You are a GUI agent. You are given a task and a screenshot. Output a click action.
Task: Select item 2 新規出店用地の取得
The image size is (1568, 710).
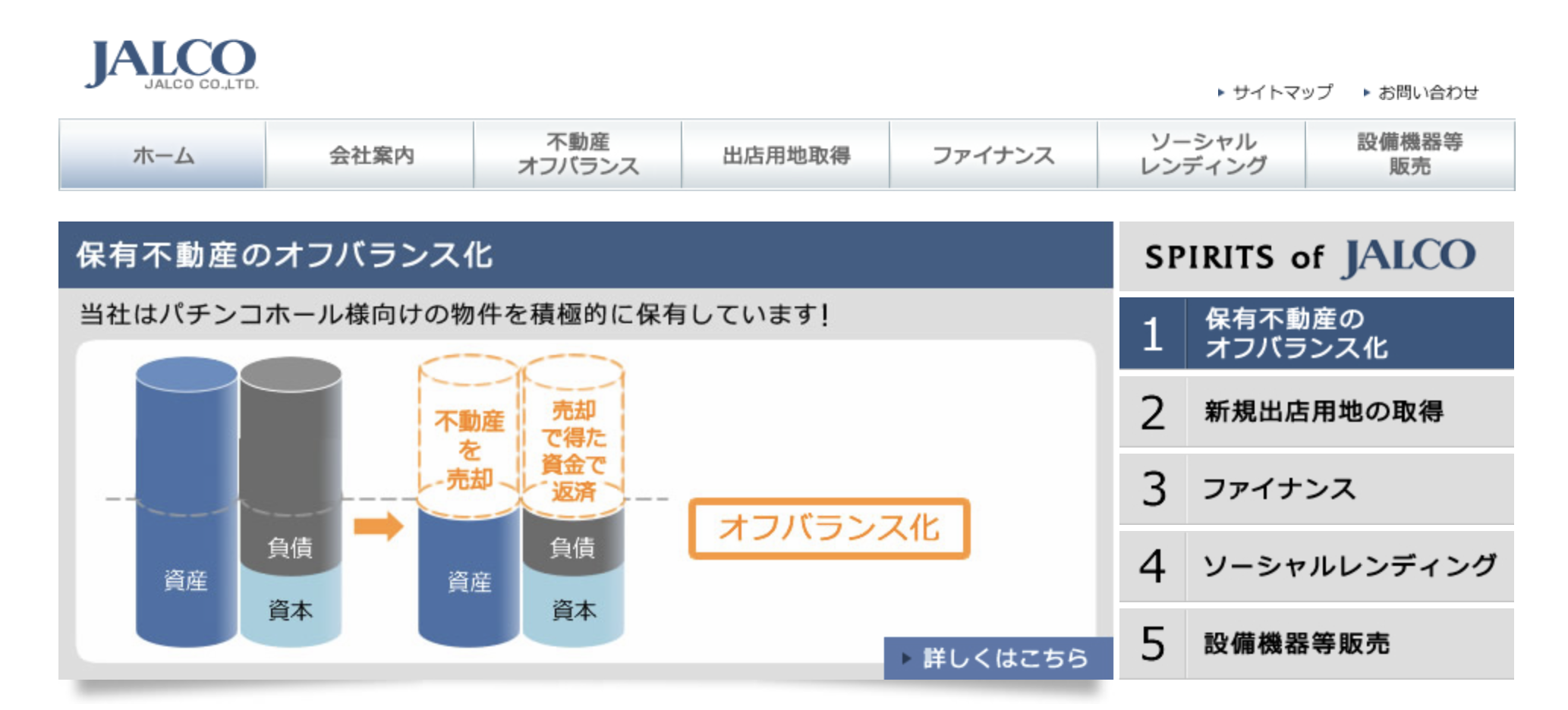click(x=1317, y=412)
